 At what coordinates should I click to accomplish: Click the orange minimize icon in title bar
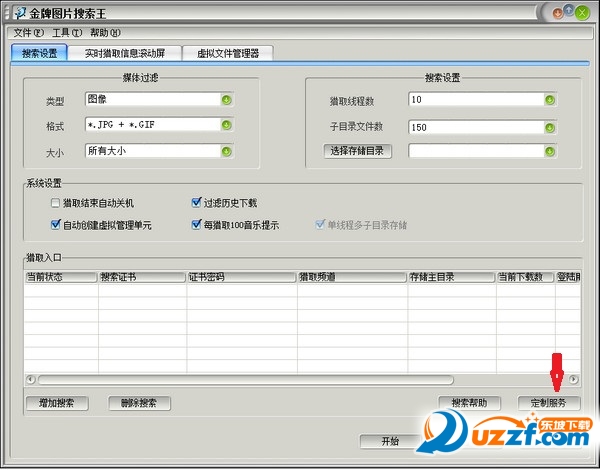[x=558, y=13]
